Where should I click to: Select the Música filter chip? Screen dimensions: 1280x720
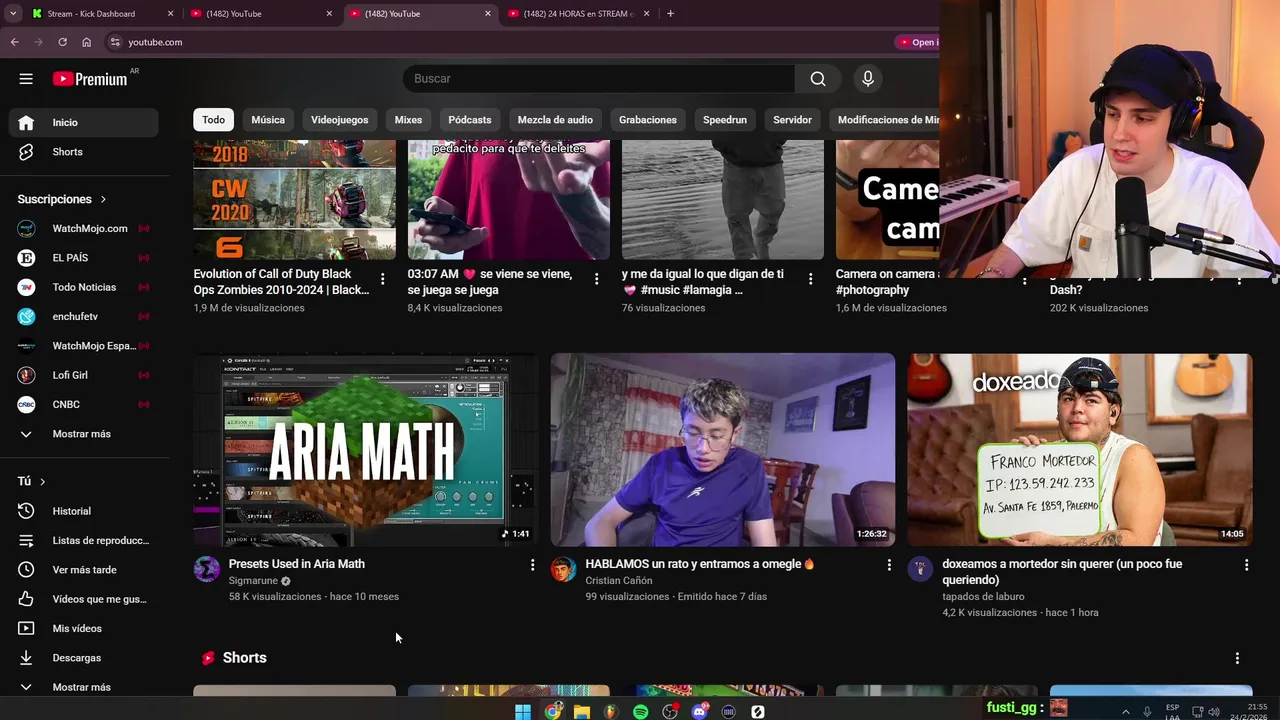[268, 120]
